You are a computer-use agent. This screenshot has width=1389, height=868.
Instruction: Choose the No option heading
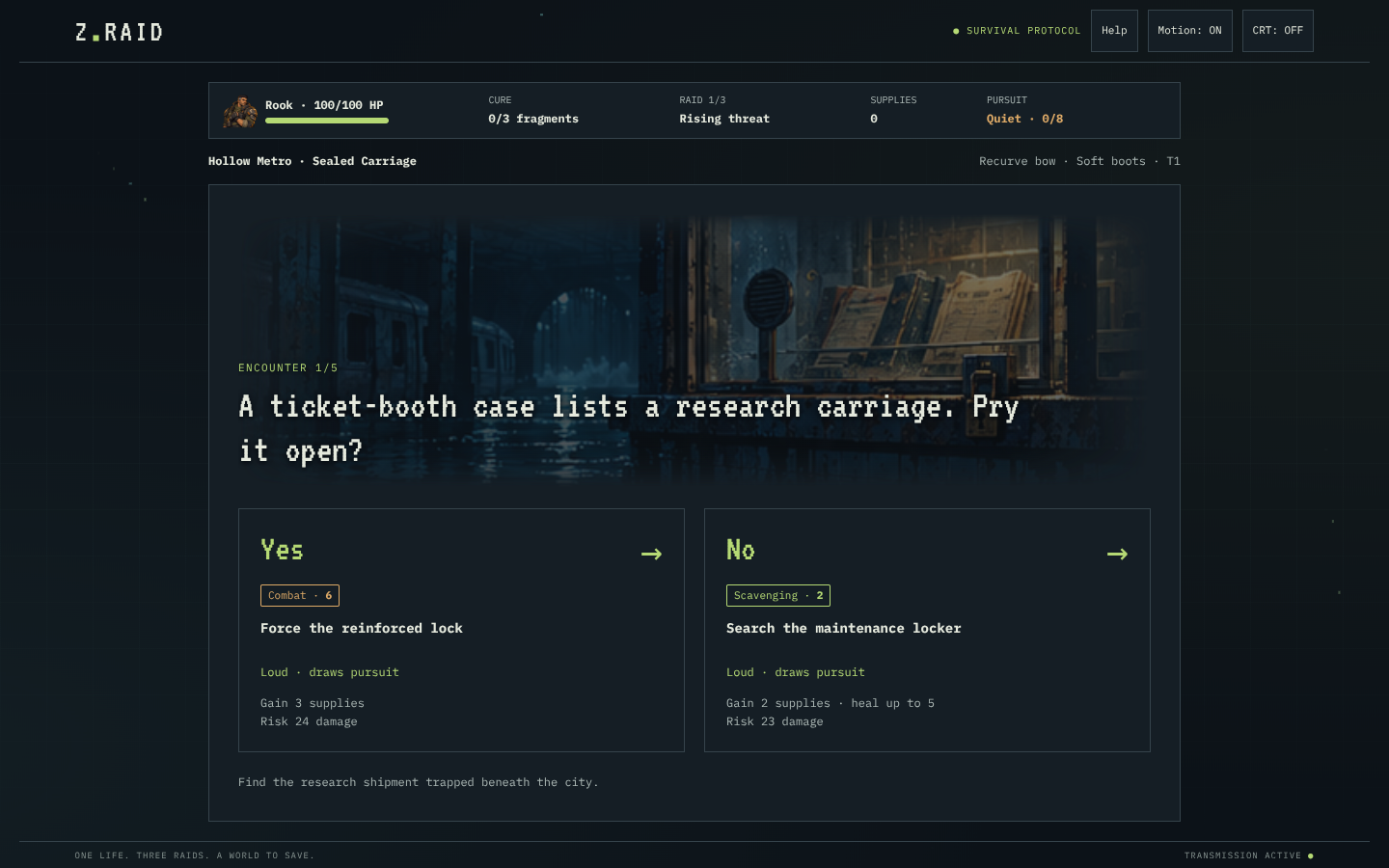pos(741,550)
